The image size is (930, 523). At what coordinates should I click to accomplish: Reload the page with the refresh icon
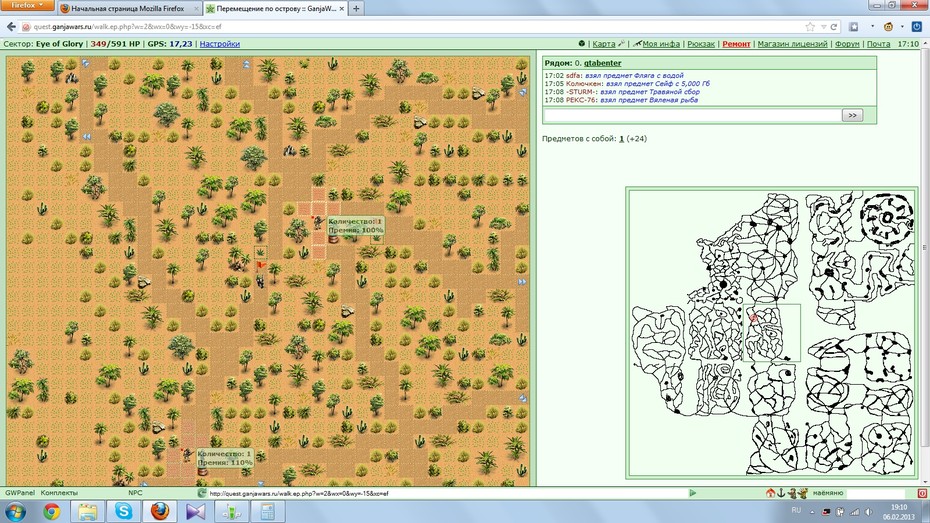834,27
